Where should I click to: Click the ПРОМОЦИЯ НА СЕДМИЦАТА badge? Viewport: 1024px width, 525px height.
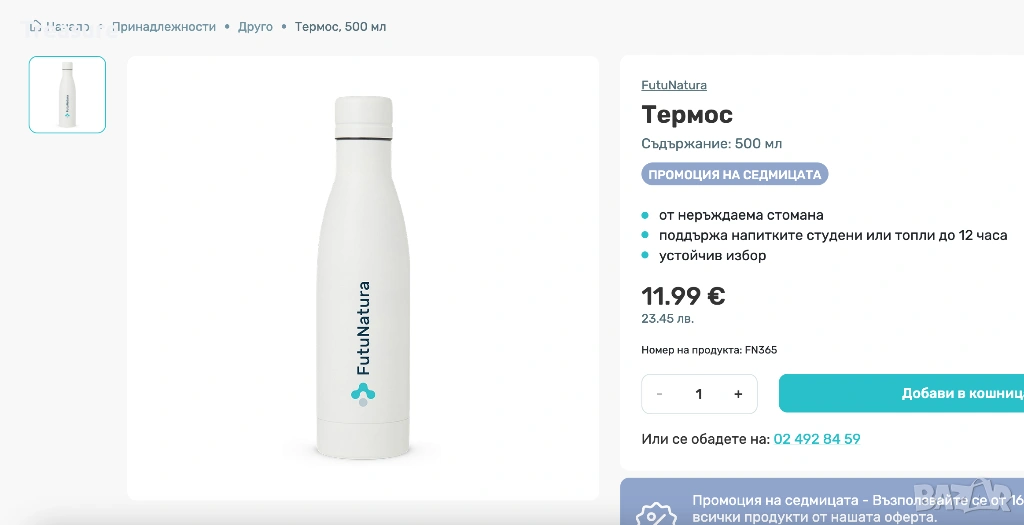pos(734,175)
